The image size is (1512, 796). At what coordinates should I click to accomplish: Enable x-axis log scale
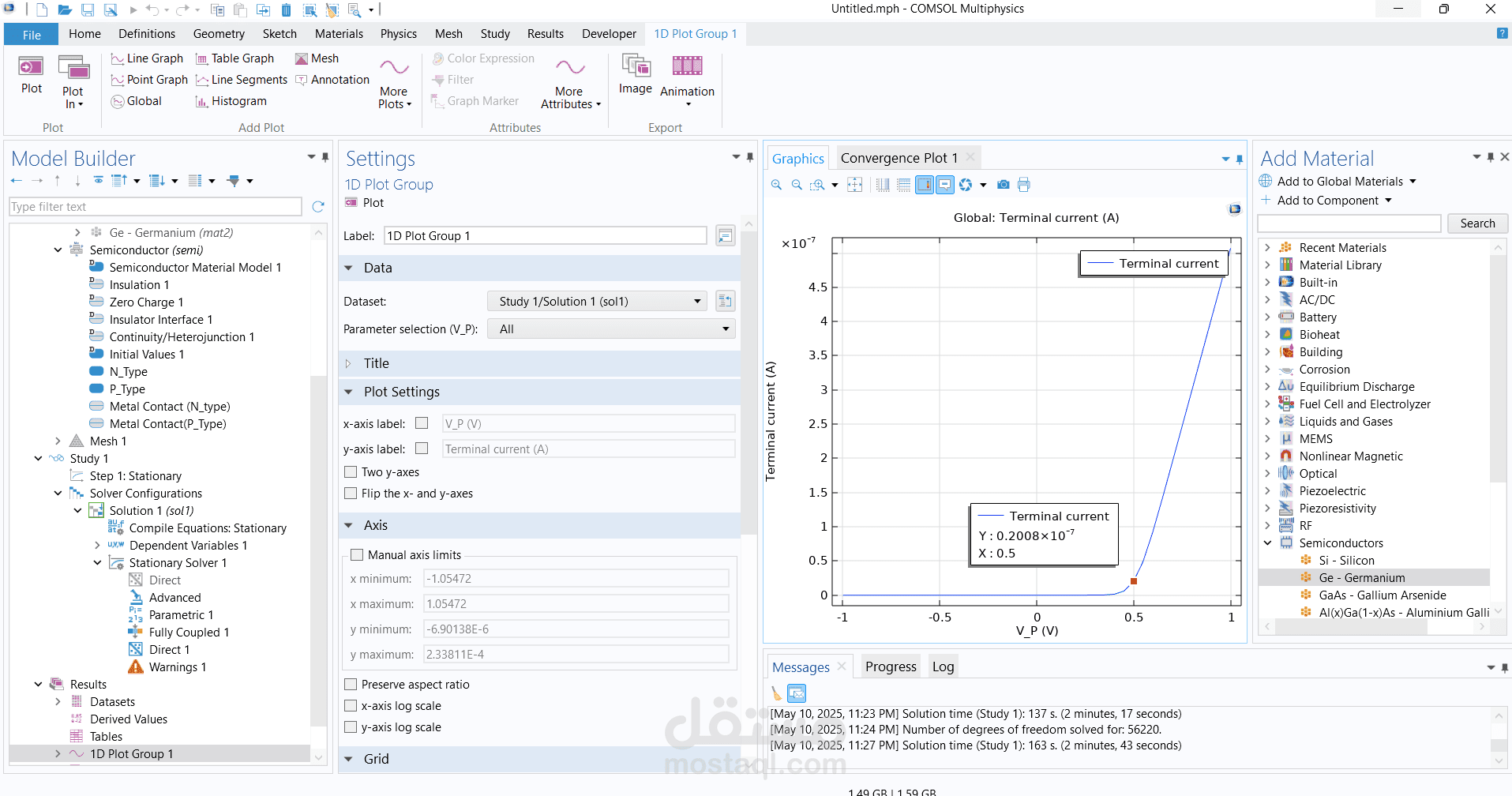click(x=351, y=706)
